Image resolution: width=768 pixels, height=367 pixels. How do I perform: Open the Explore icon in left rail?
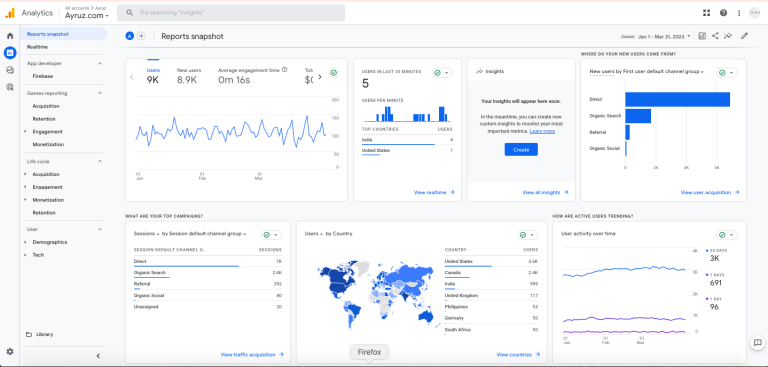10,70
